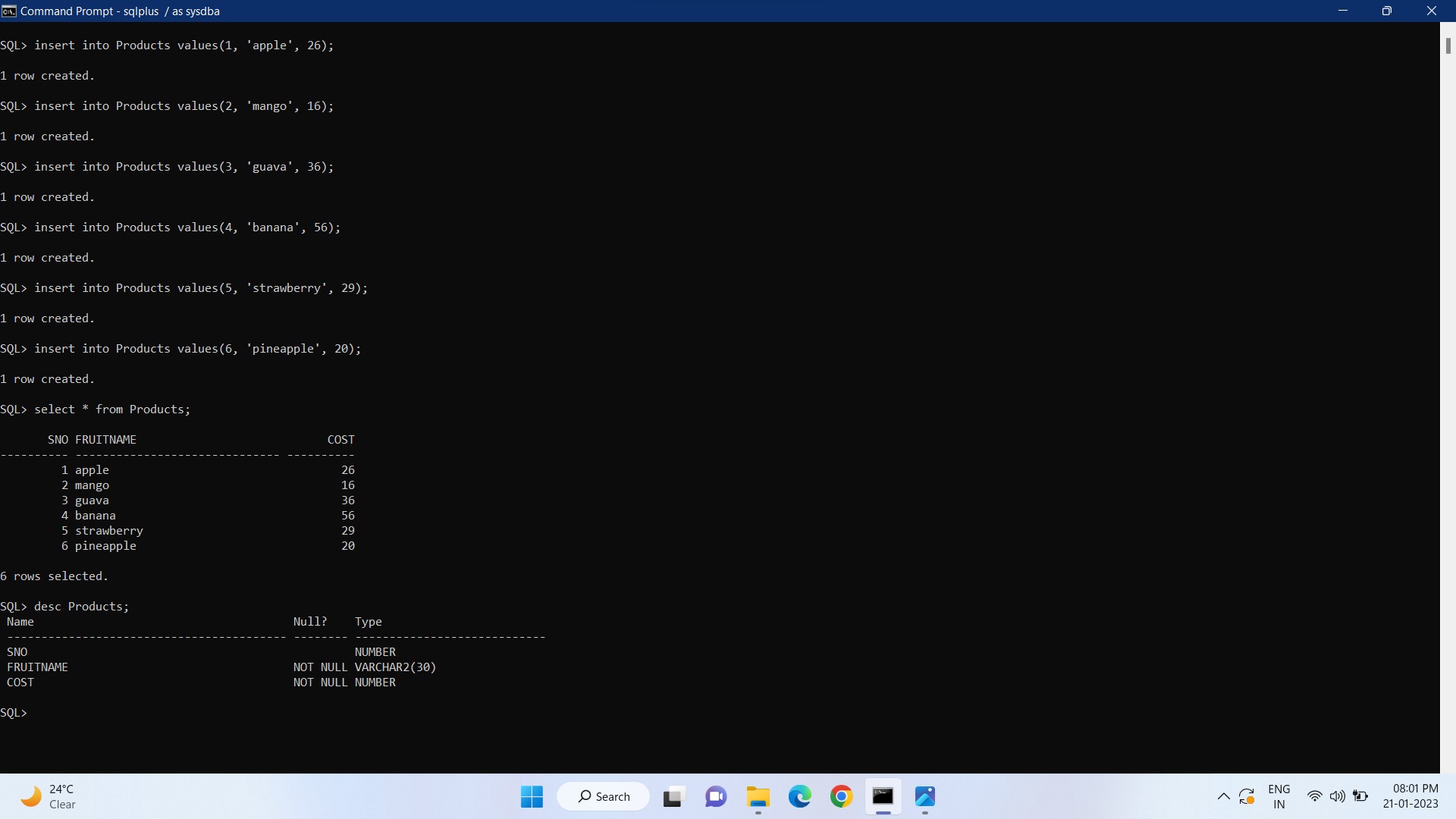The width and height of the screenshot is (1456, 819).
Task: Click the banana insert statement line
Action: (x=171, y=227)
